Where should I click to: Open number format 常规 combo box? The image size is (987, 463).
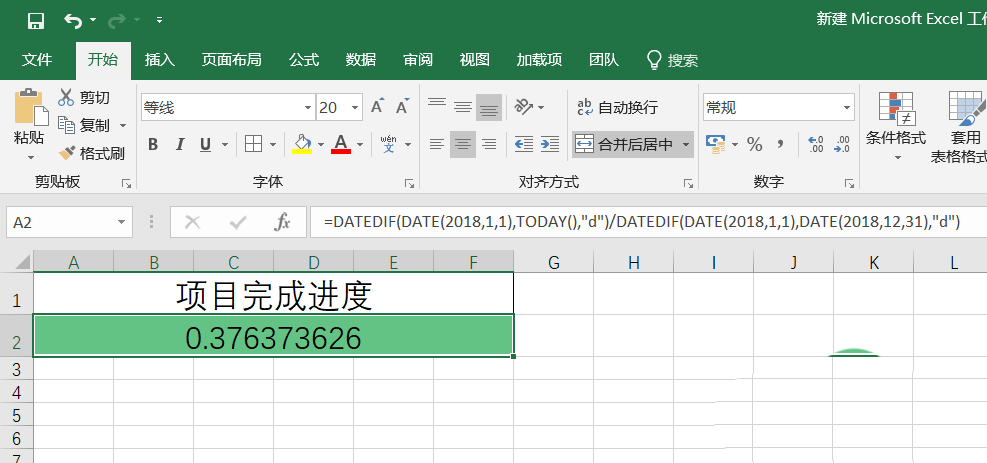click(x=778, y=108)
